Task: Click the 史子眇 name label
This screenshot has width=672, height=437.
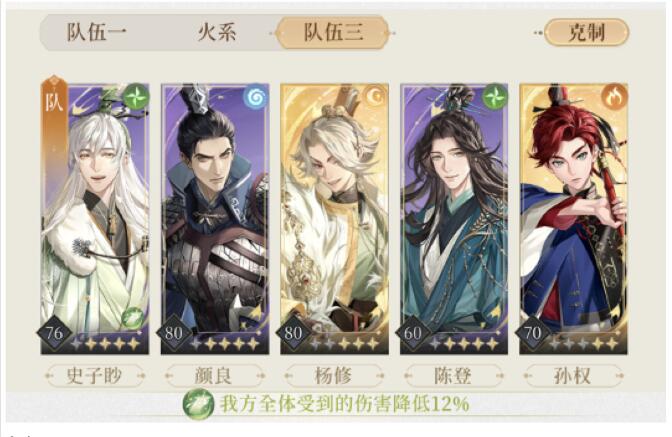Action: pos(95,376)
